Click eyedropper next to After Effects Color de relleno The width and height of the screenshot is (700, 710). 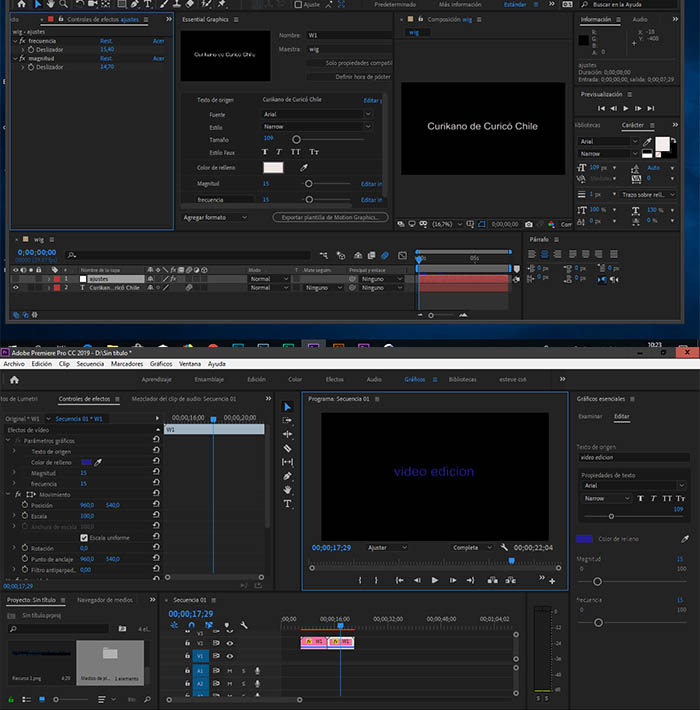[x=304, y=168]
